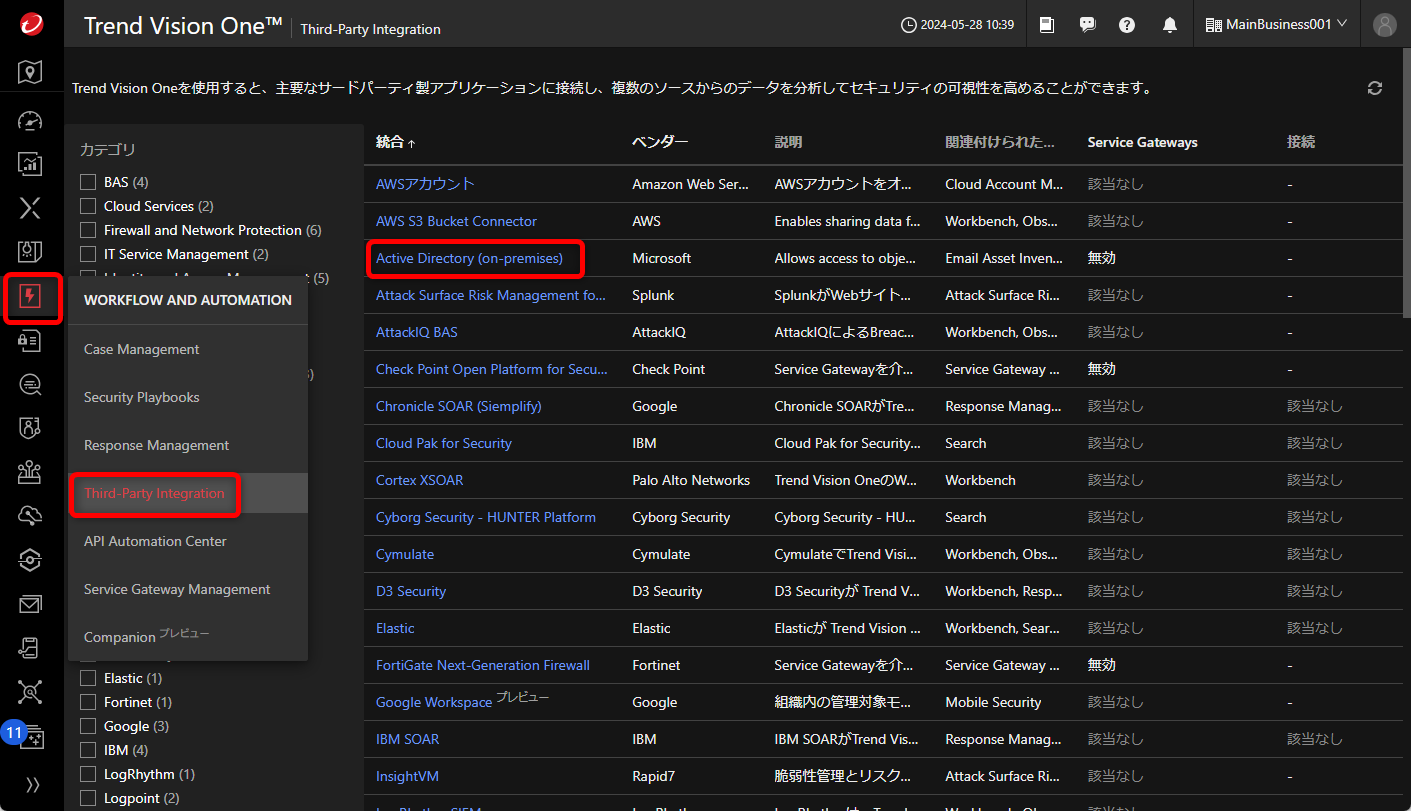Click the help question mark icon
Image resolution: width=1411 pixels, height=811 pixels.
click(1127, 25)
